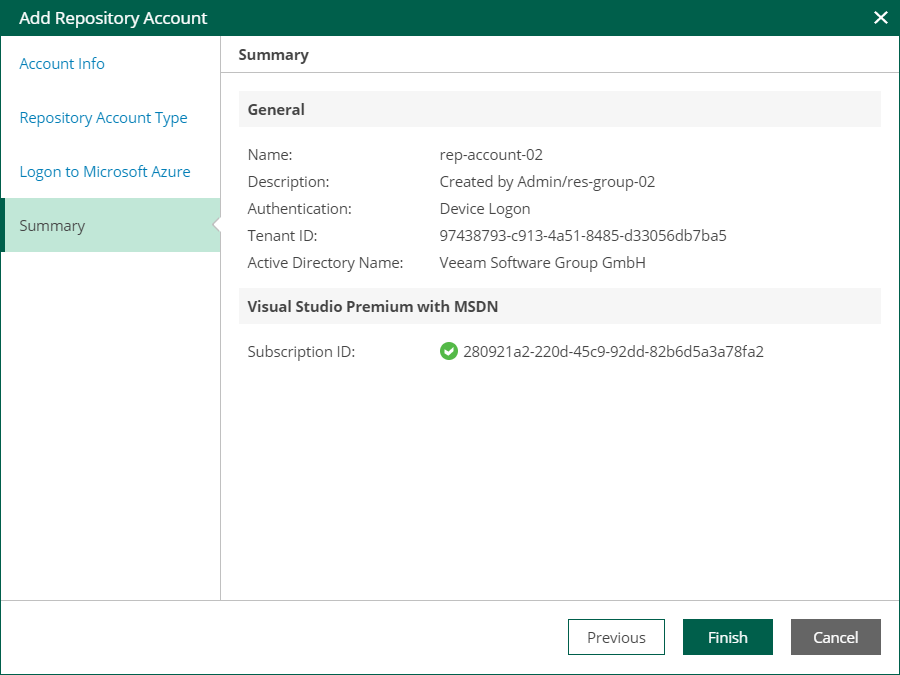
Task: Click the Tenant ID value text
Action: (x=582, y=236)
